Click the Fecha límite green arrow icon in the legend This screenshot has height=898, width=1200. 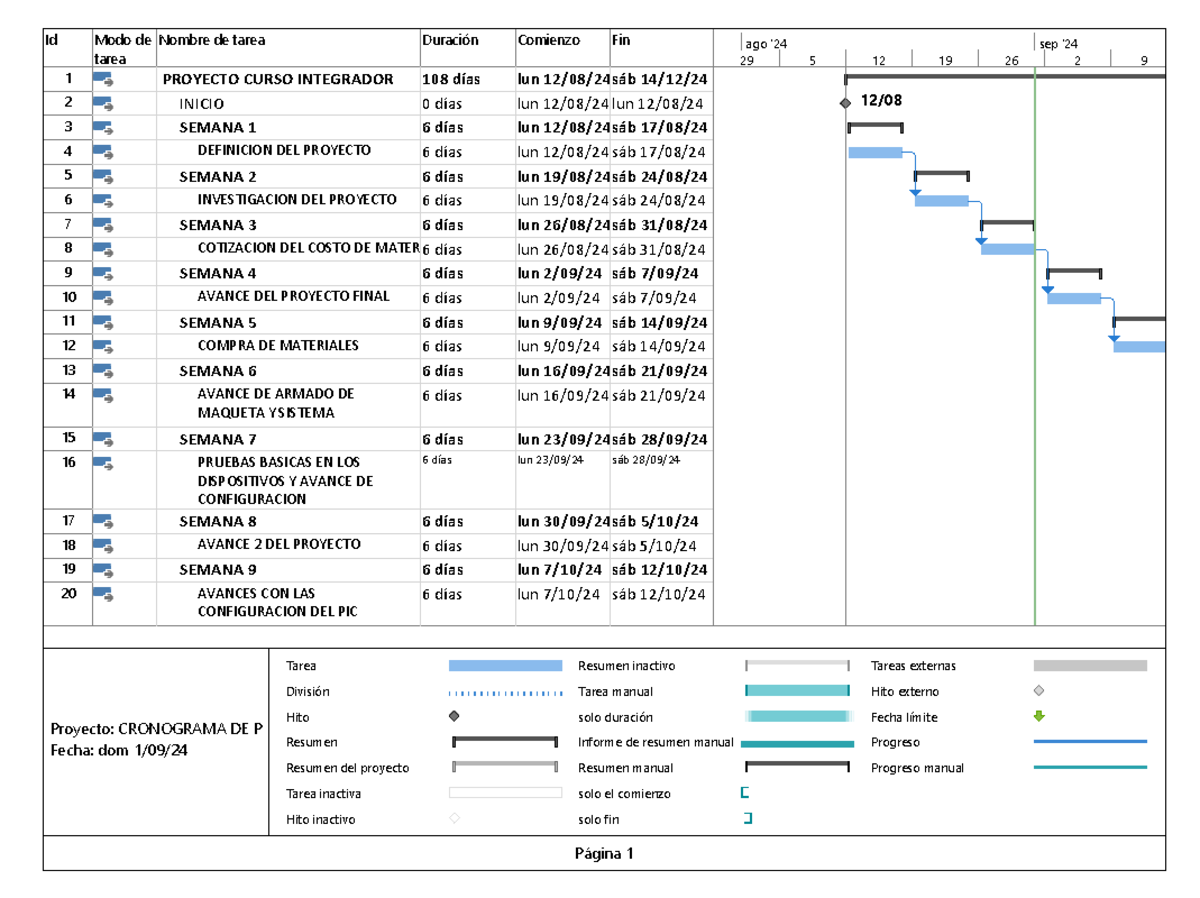[1040, 717]
